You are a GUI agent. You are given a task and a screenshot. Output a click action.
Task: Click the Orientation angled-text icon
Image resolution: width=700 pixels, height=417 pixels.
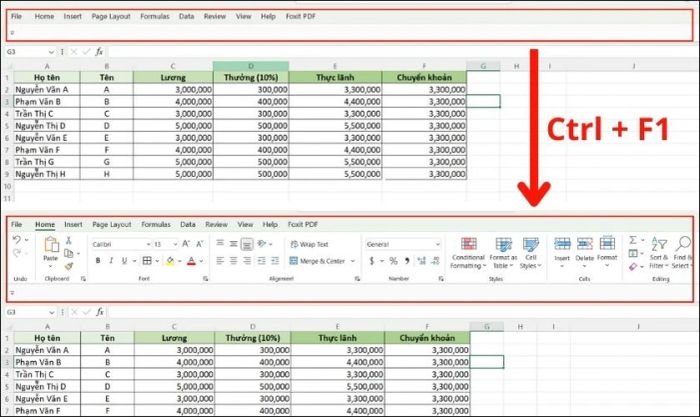pyautogui.click(x=262, y=243)
